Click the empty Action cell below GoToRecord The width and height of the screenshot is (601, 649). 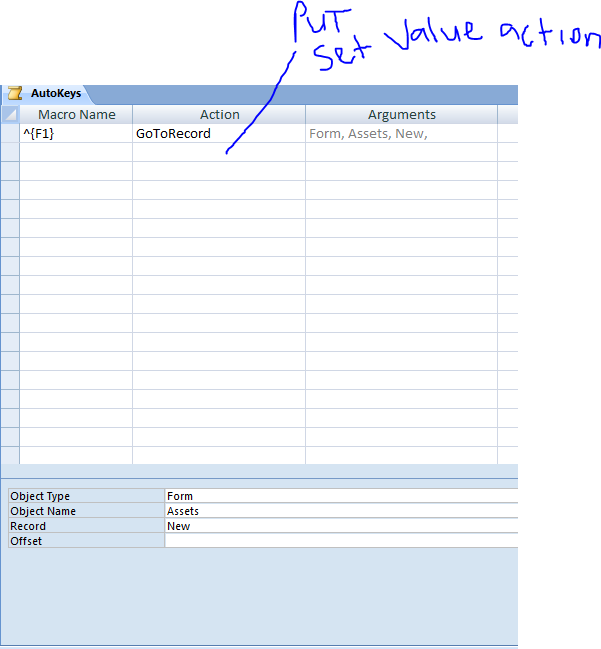[219, 152]
